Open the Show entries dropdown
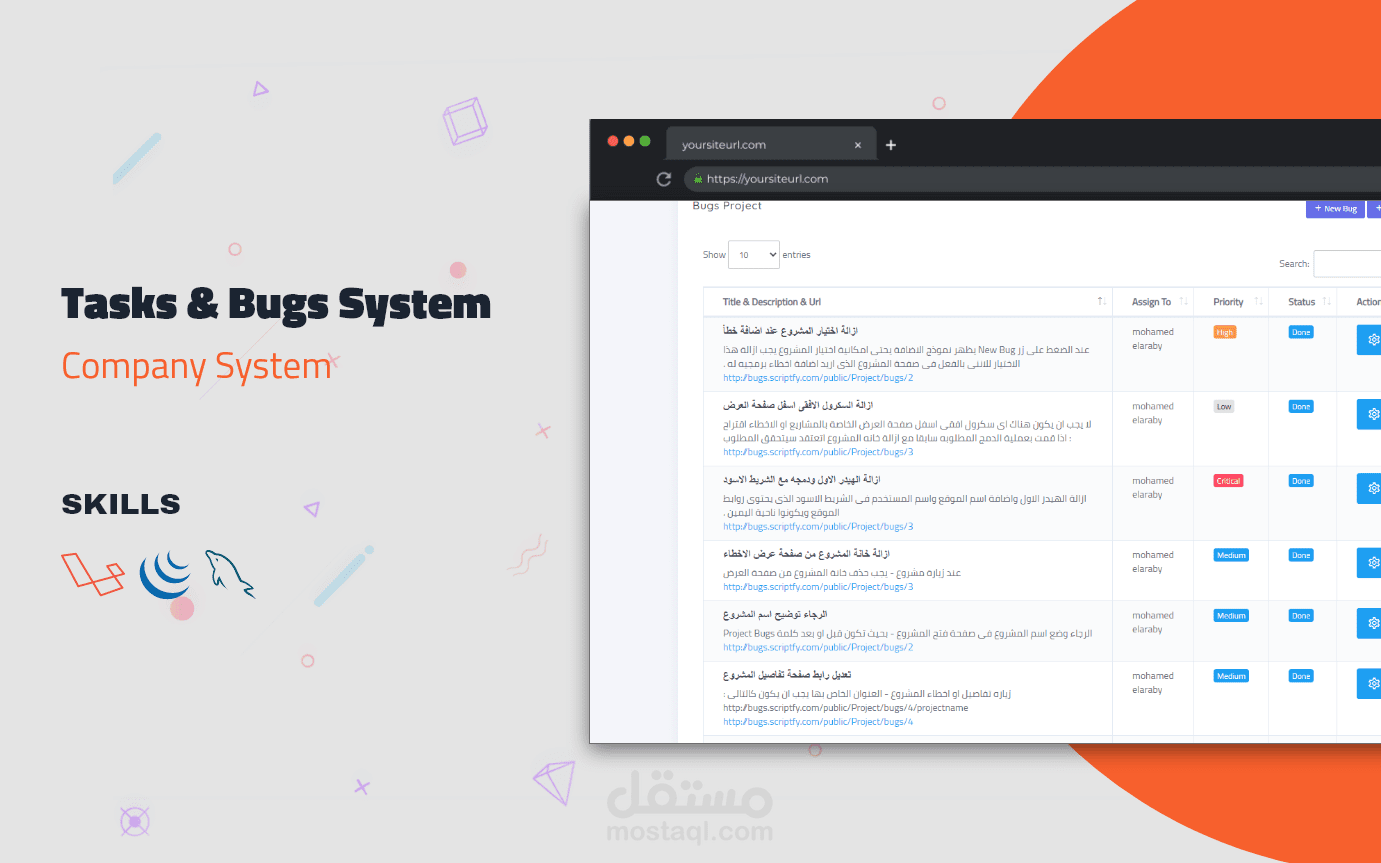 tap(754, 254)
